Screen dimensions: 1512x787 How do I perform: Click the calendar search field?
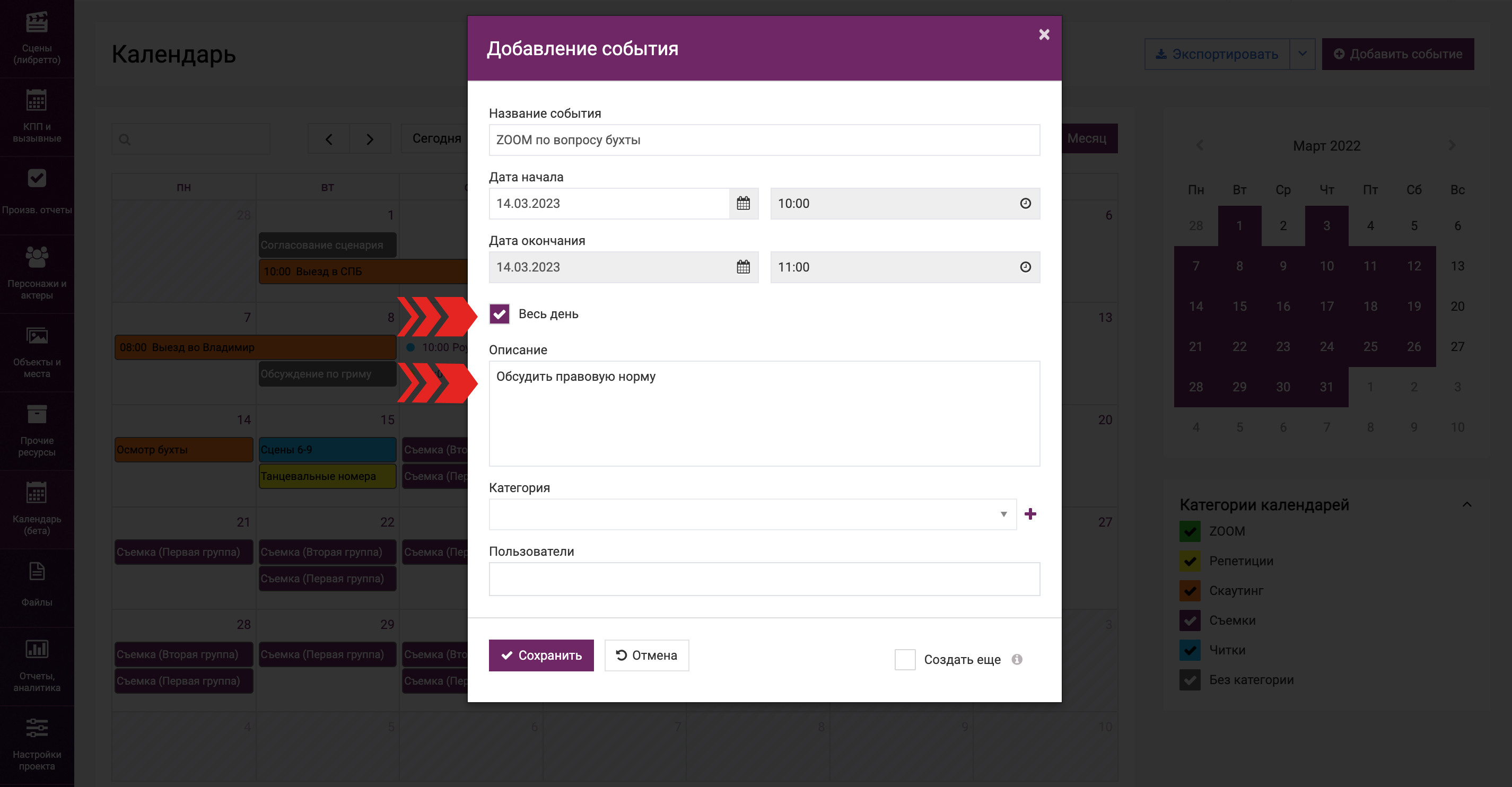click(191, 139)
